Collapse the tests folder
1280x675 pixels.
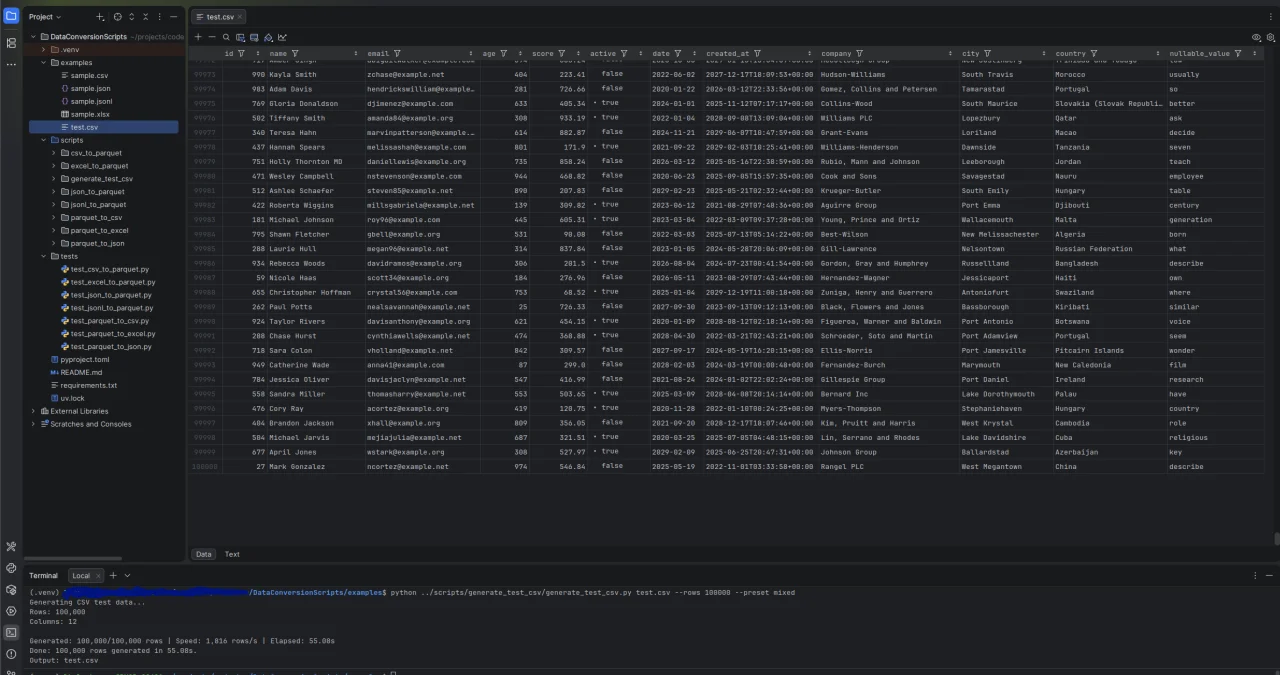(43, 256)
